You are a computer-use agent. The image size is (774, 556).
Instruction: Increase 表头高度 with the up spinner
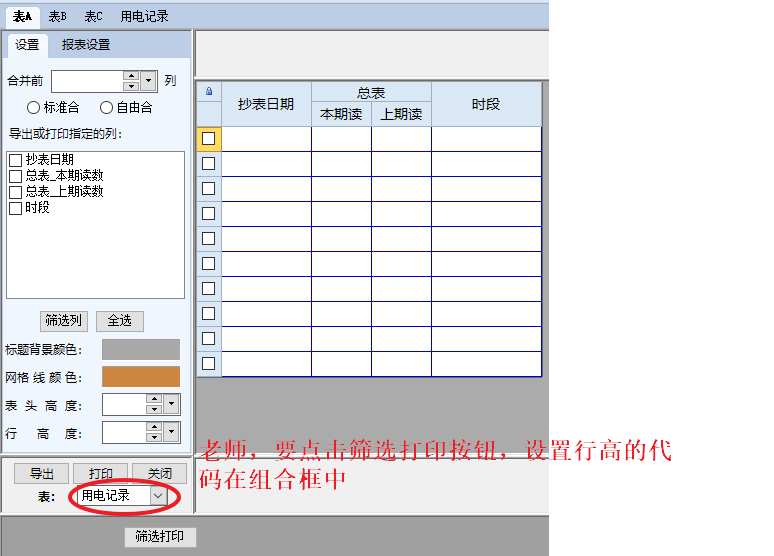[x=154, y=399]
